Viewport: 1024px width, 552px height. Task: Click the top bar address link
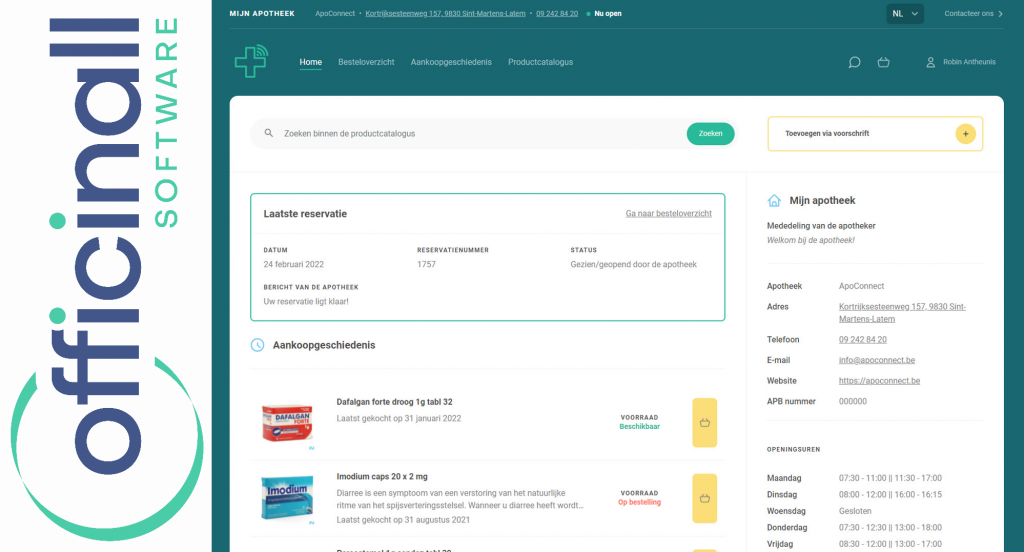coord(445,14)
